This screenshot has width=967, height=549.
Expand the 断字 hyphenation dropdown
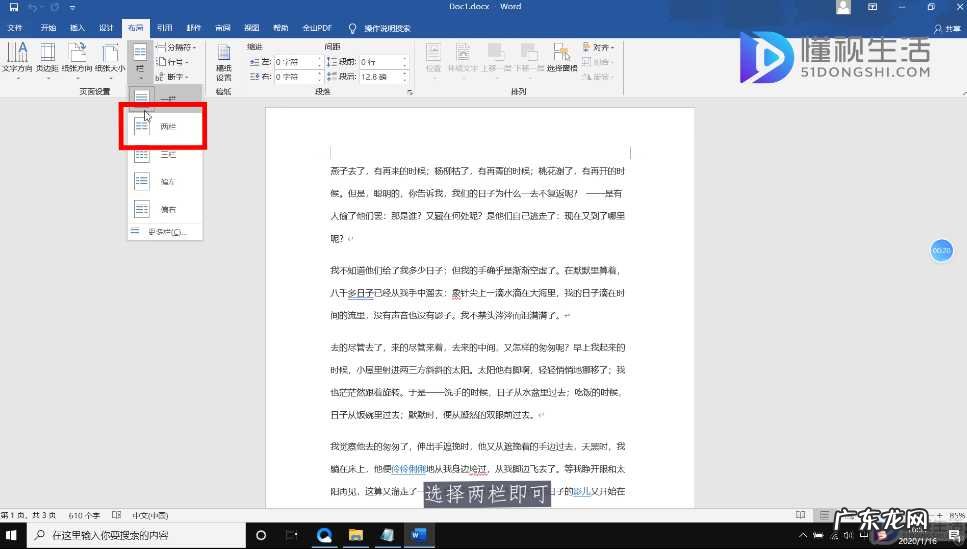click(172, 76)
